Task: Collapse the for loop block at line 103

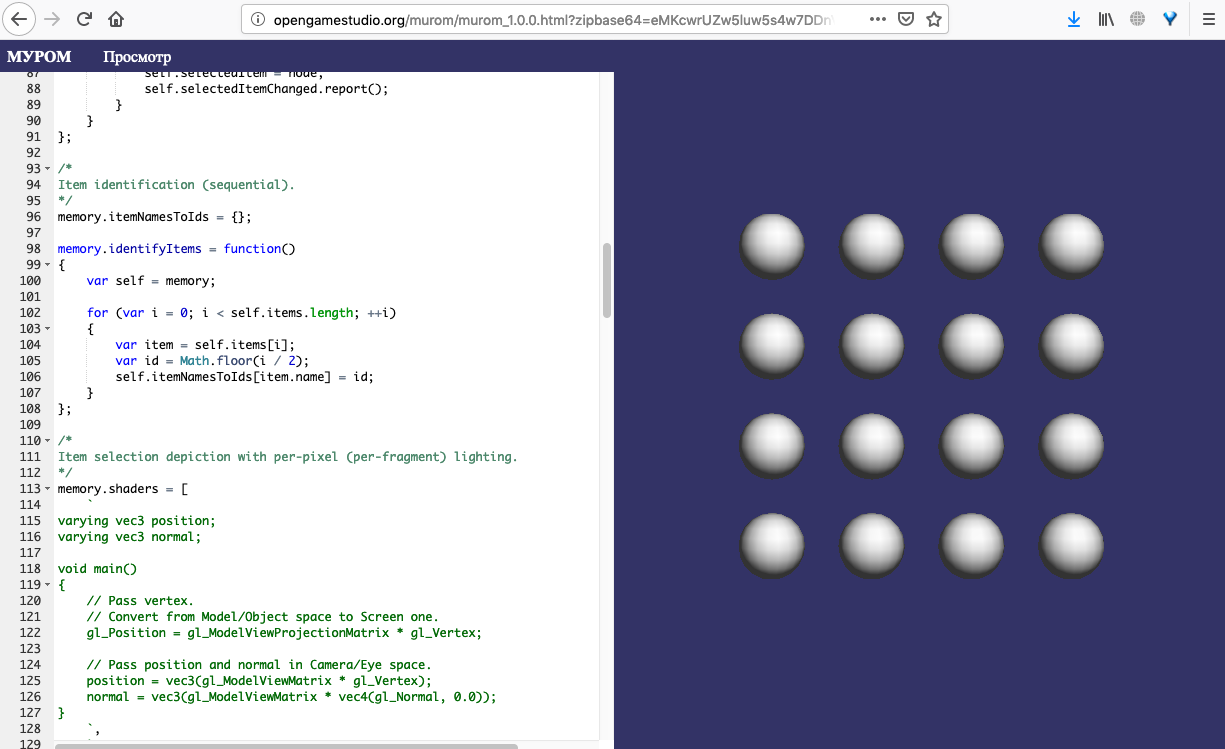Action: [x=50, y=329]
